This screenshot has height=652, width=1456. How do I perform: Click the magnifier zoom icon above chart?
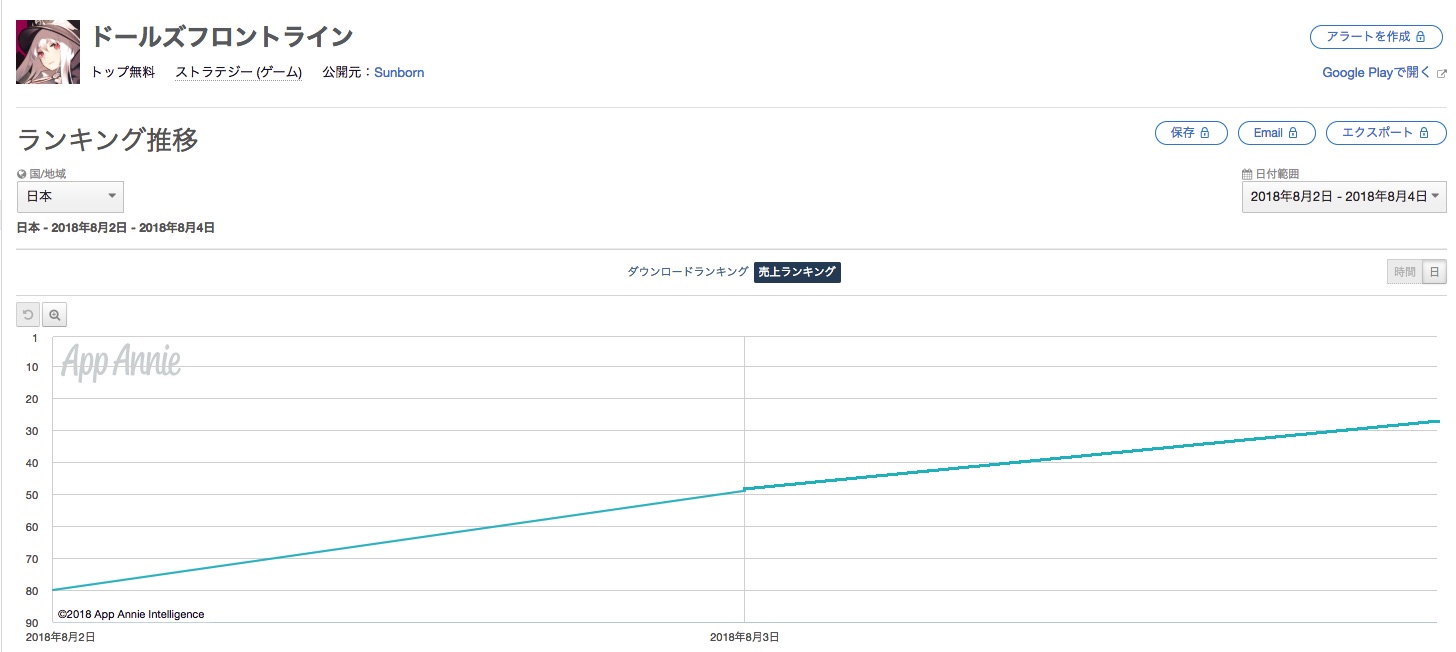(x=54, y=315)
